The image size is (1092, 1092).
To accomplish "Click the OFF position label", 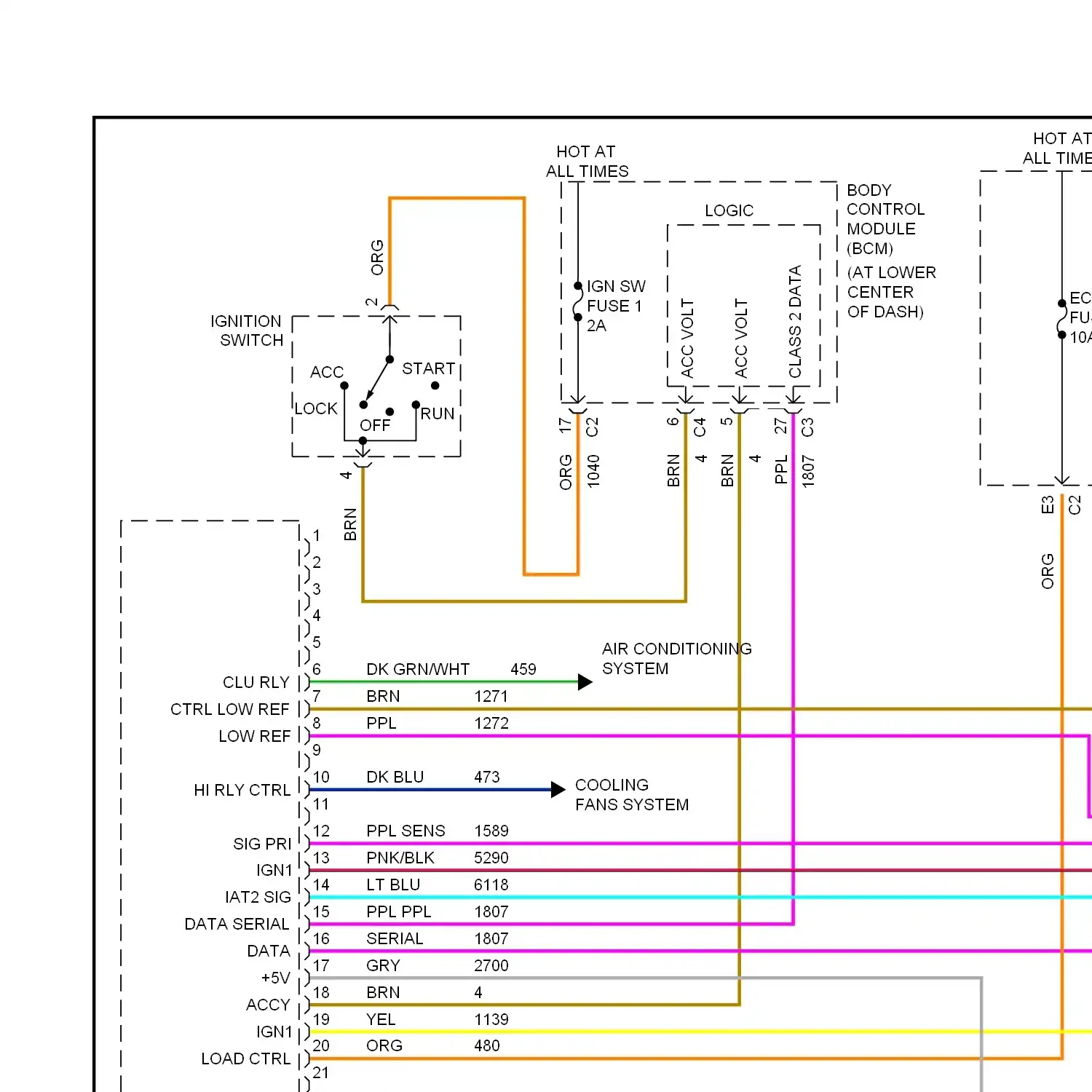I will [375, 425].
